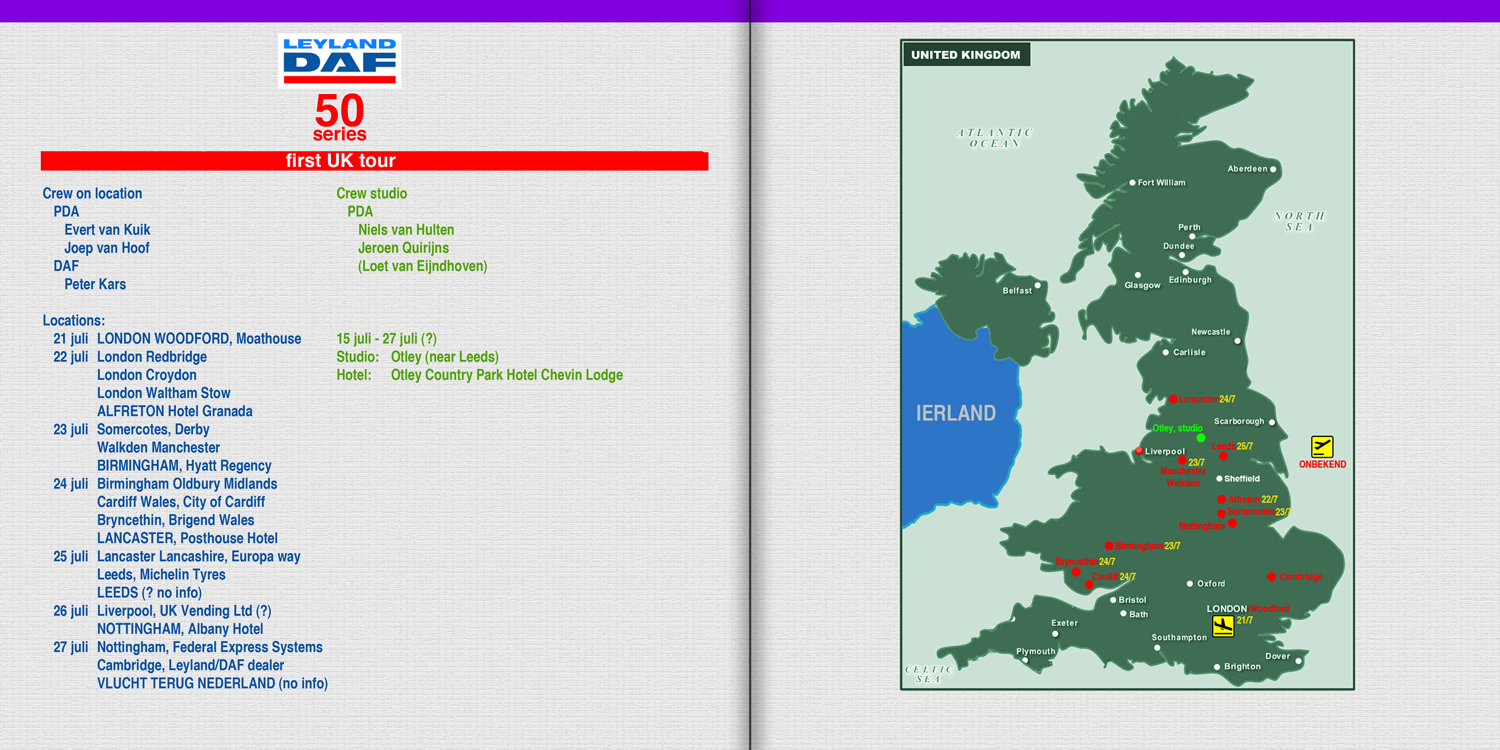Click the white Fort William city dot
1500x750 pixels.
point(1132,183)
